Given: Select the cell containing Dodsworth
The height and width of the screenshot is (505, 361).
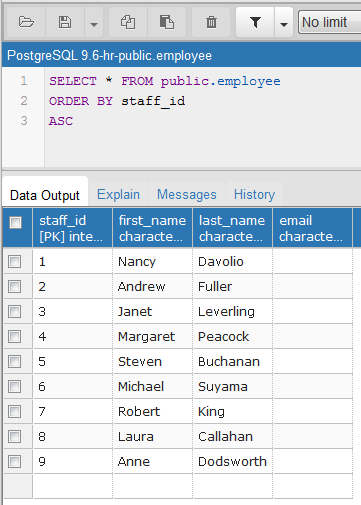Looking at the screenshot, I should point(232,461).
